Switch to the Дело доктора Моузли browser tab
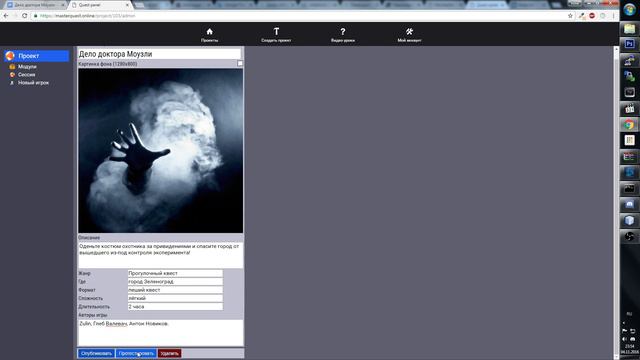 click(x=35, y=5)
